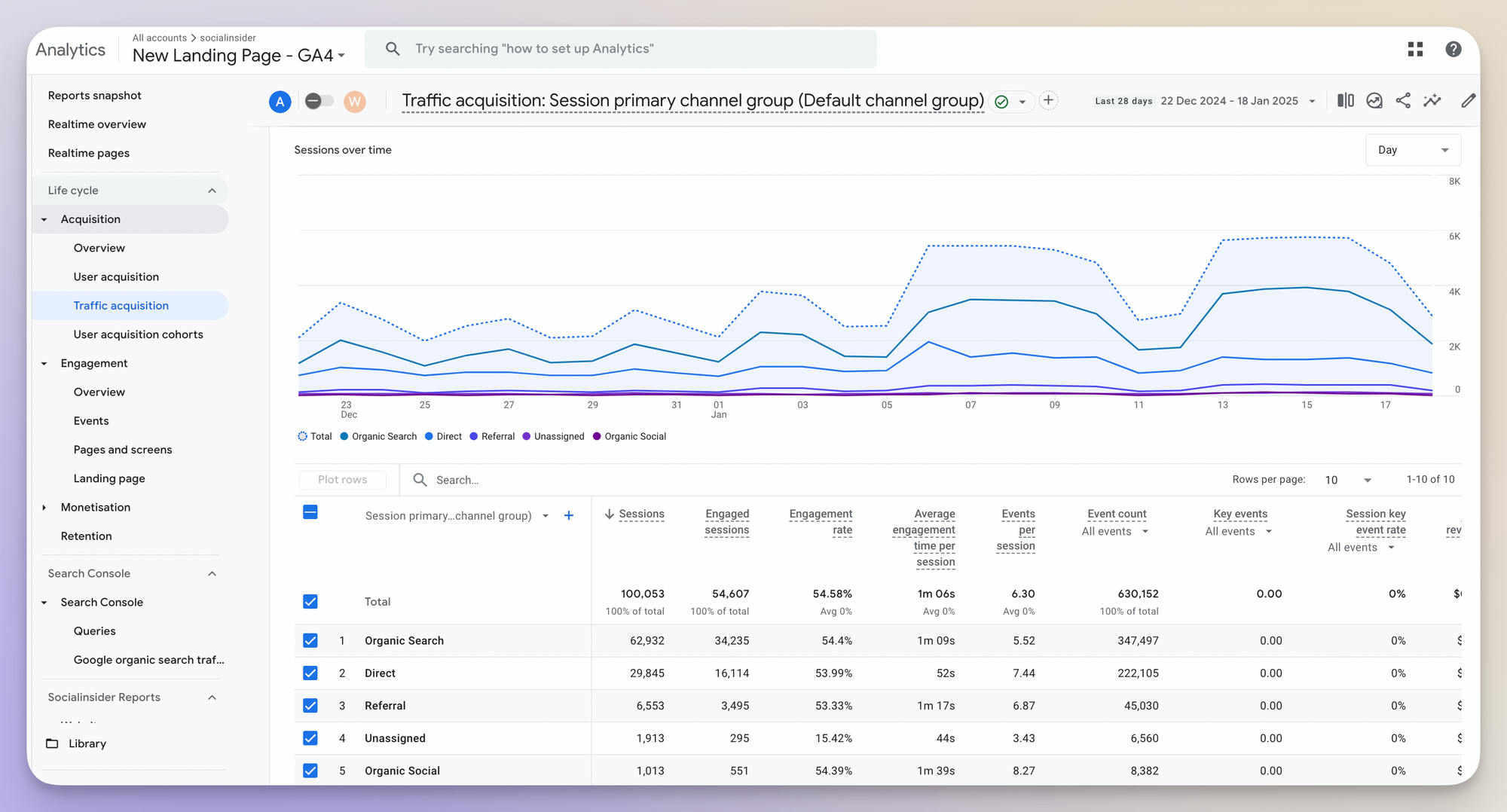Uncheck the Unassigned row checkbox

click(x=310, y=738)
